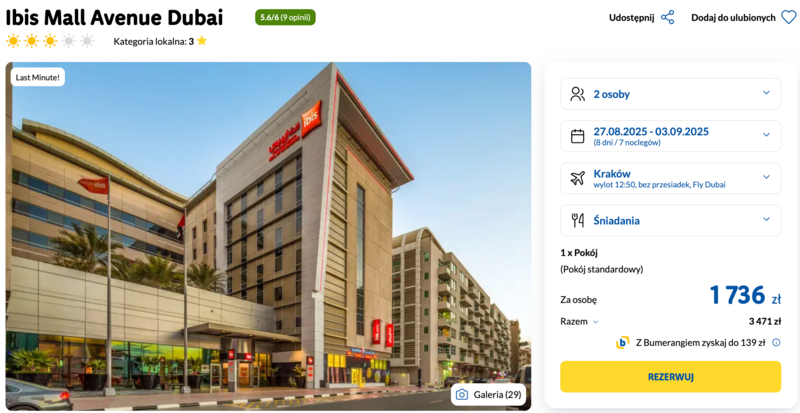Open Galeria (29) photo gallery
The height and width of the screenshot is (413, 800).
[x=488, y=395]
